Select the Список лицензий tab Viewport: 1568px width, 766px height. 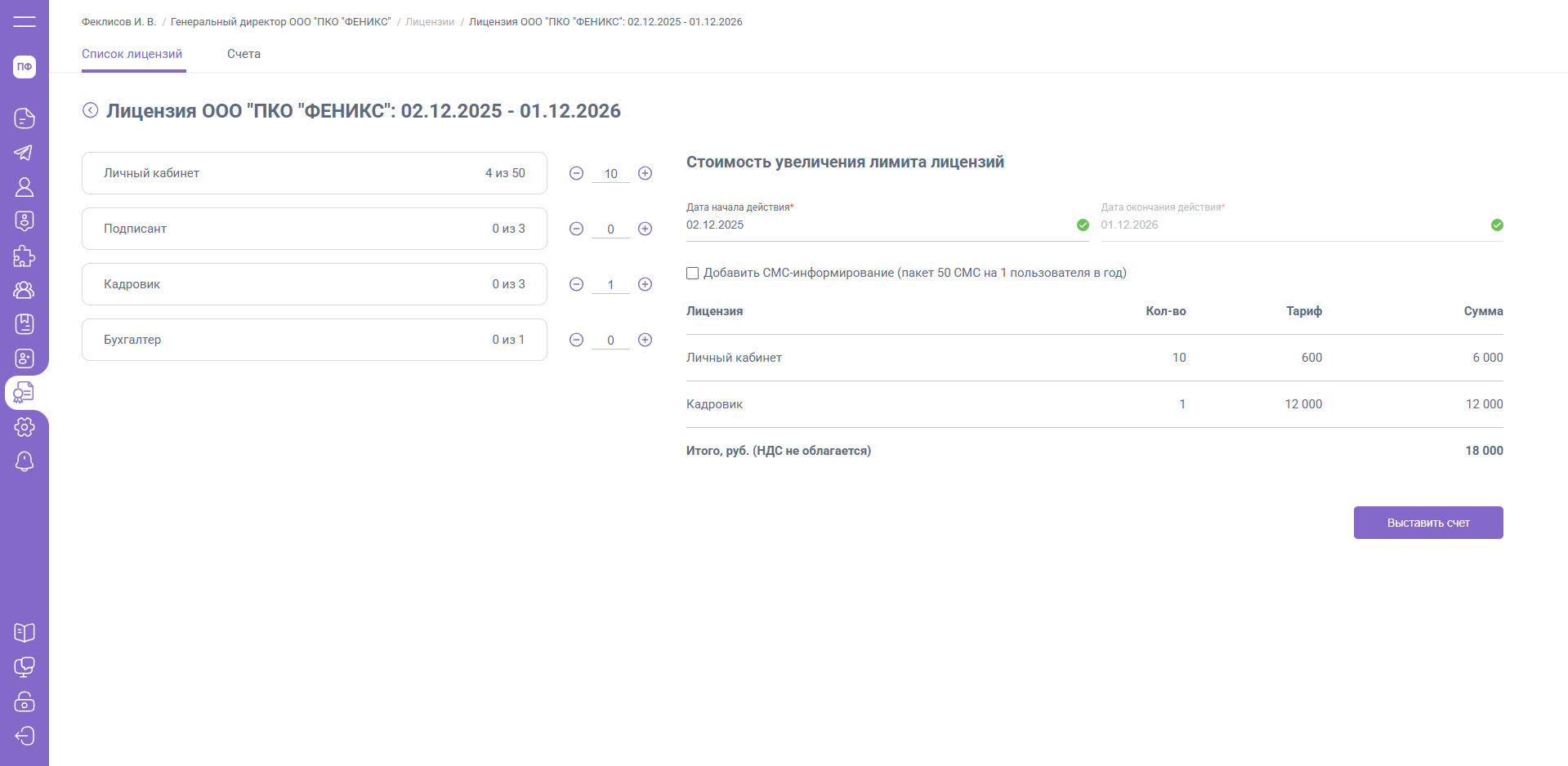tap(132, 54)
